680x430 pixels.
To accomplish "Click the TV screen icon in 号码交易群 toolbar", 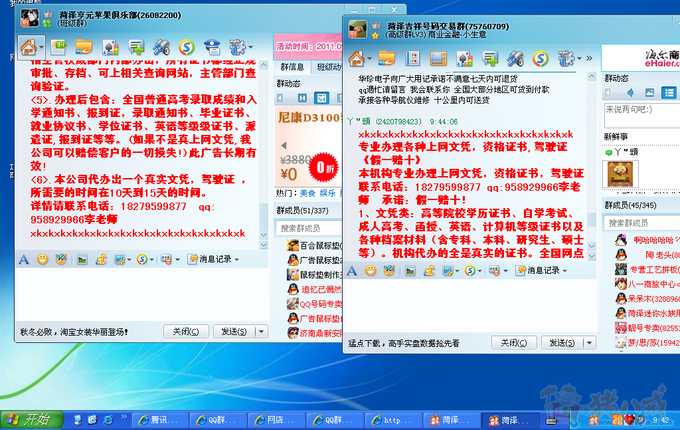I will pos(438,58).
